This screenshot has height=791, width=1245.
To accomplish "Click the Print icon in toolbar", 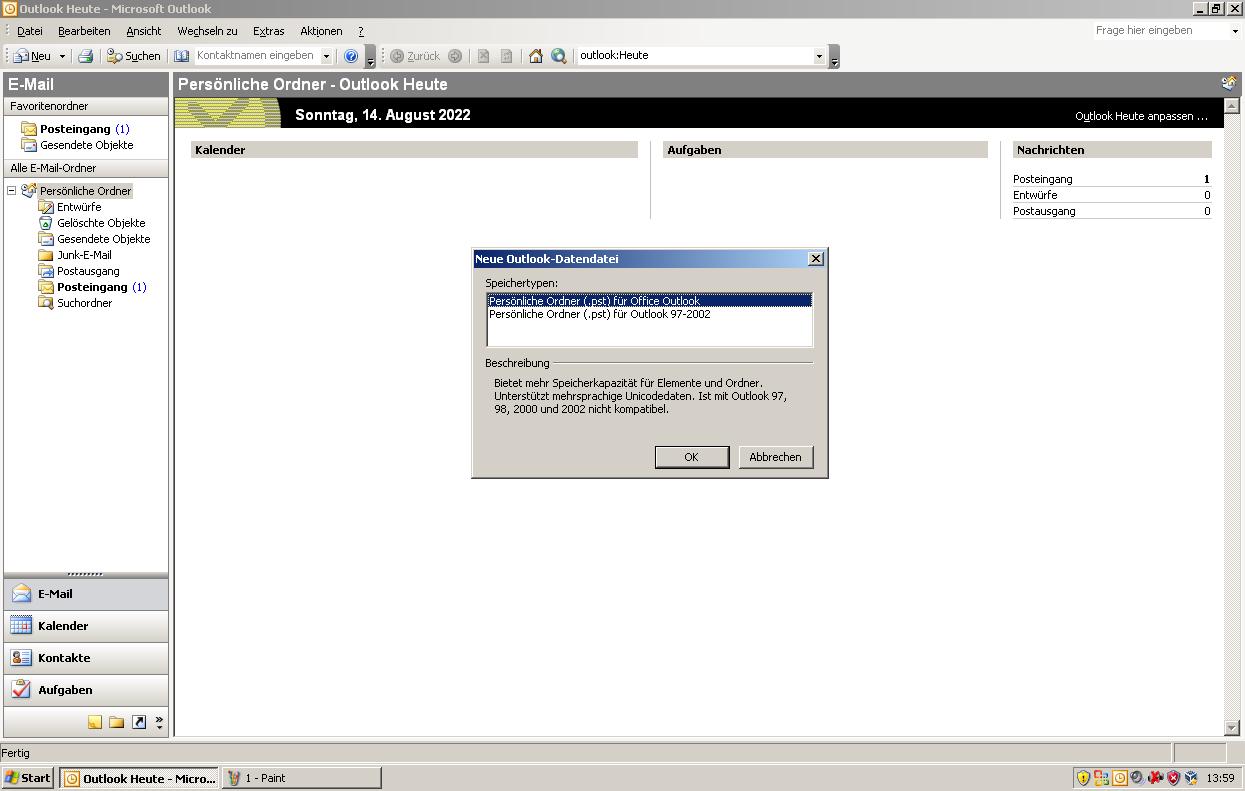I will (86, 56).
